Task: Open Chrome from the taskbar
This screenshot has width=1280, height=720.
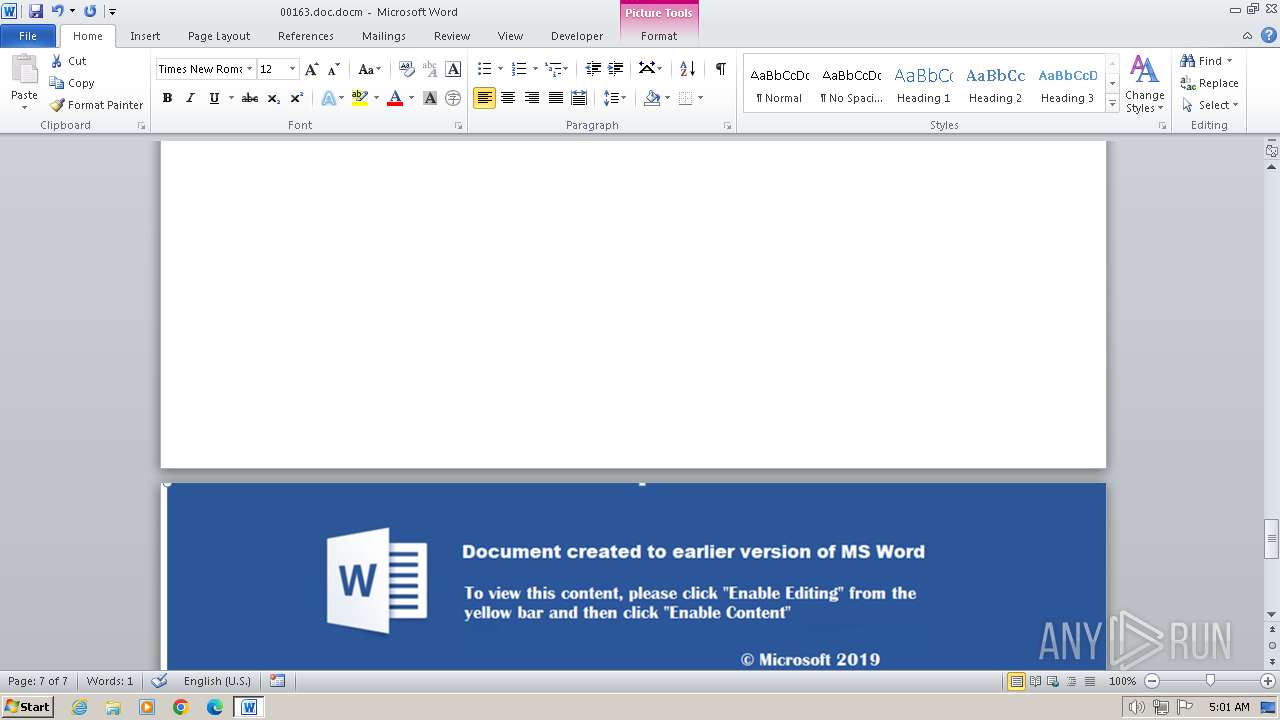Action: pyautogui.click(x=181, y=707)
